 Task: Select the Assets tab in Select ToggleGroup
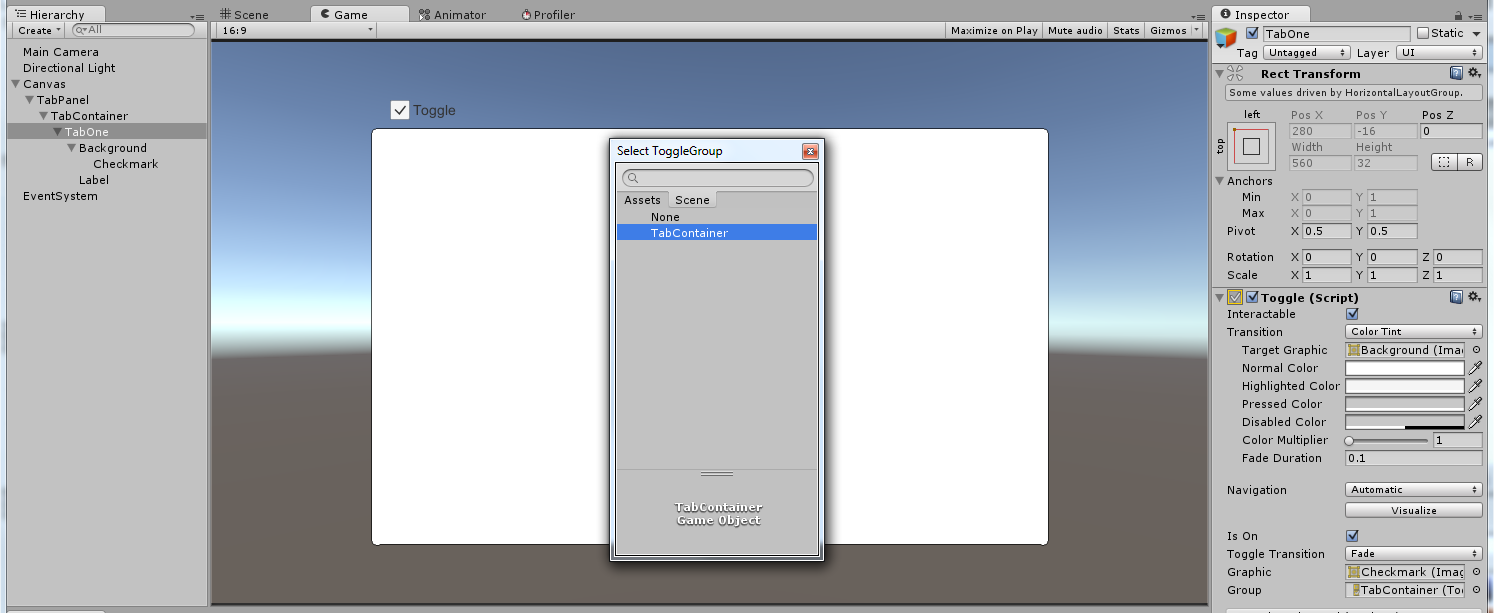(x=643, y=199)
